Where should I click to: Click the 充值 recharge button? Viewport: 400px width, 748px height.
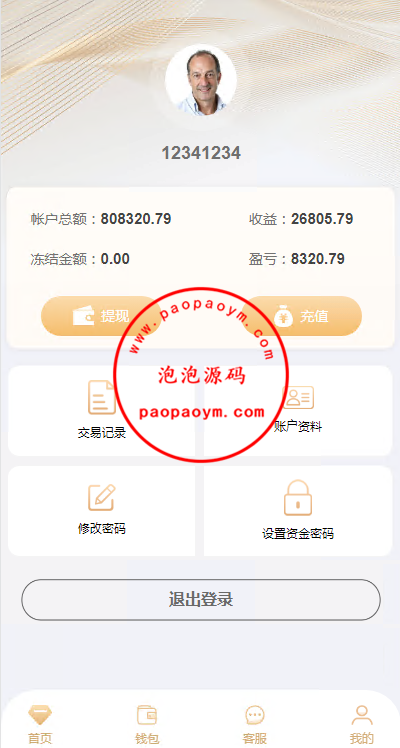(x=302, y=316)
